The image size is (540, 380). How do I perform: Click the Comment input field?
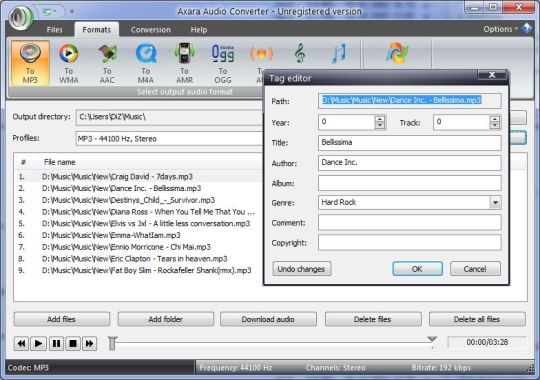(x=409, y=223)
